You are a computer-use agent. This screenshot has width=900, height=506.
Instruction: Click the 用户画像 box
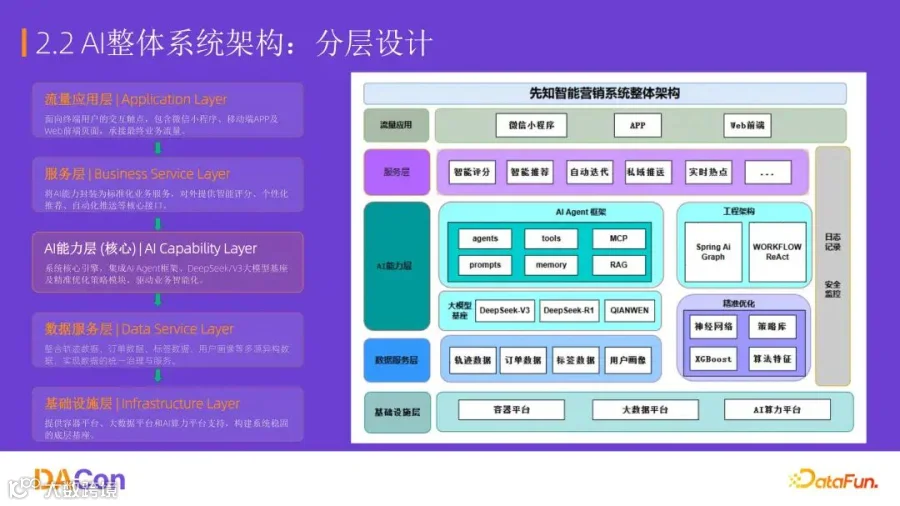628,360
